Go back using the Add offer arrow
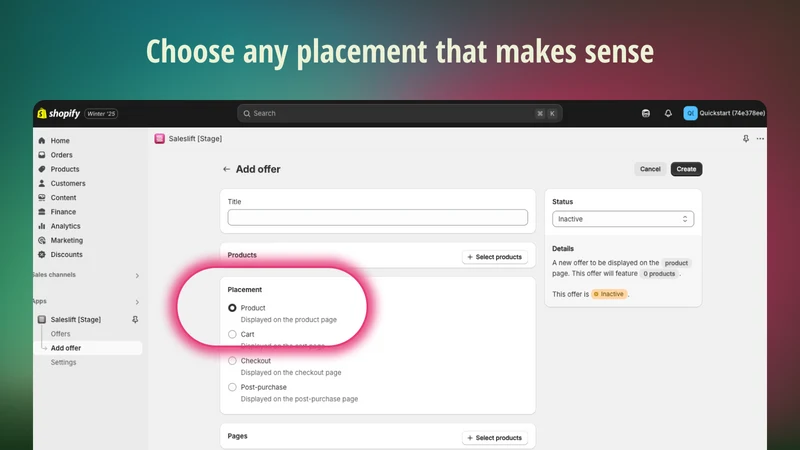Screen dimensions: 800x450 [x=227, y=169]
